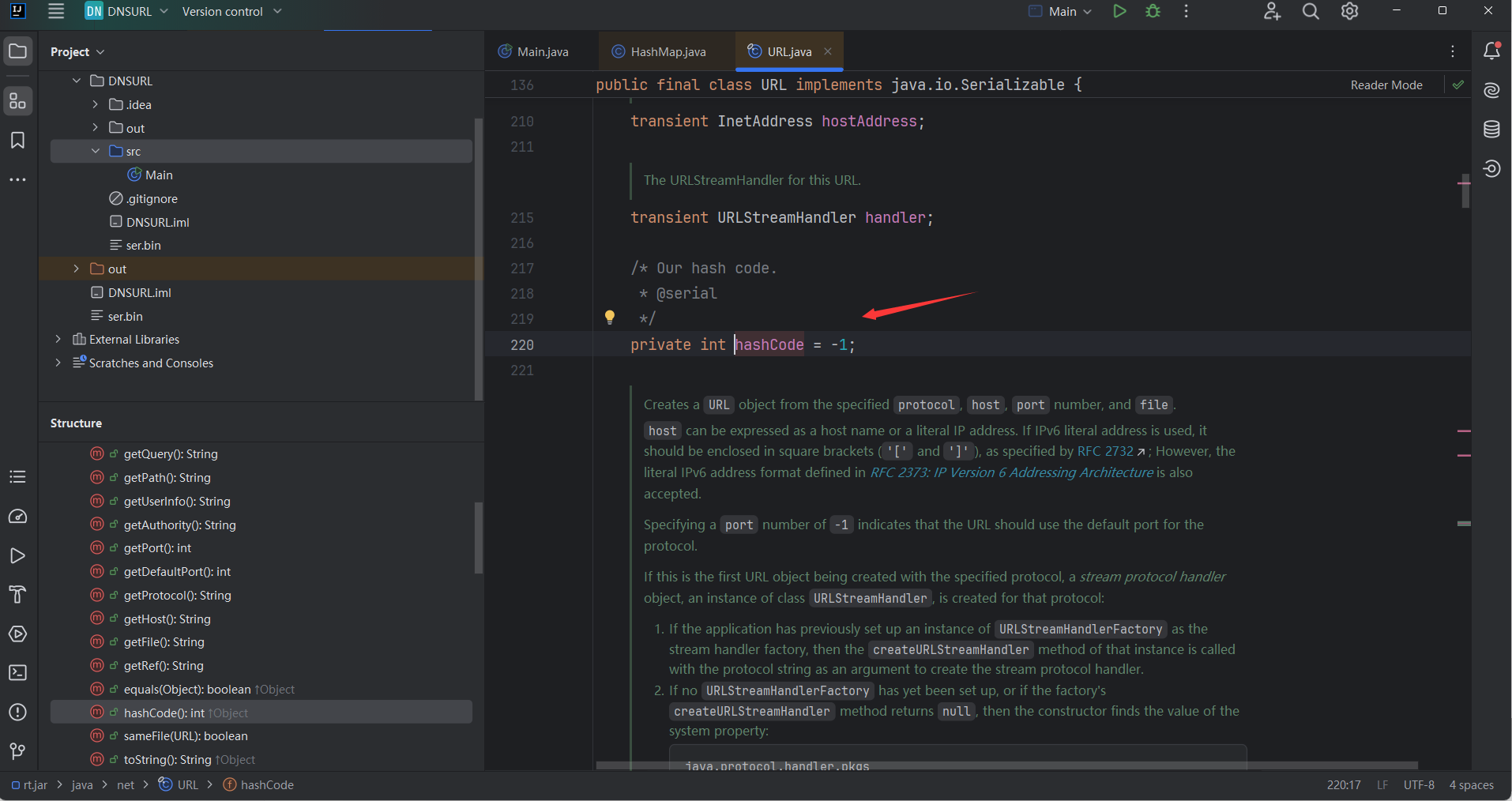Click the Structure panel vertical scrollbar

tap(478, 537)
